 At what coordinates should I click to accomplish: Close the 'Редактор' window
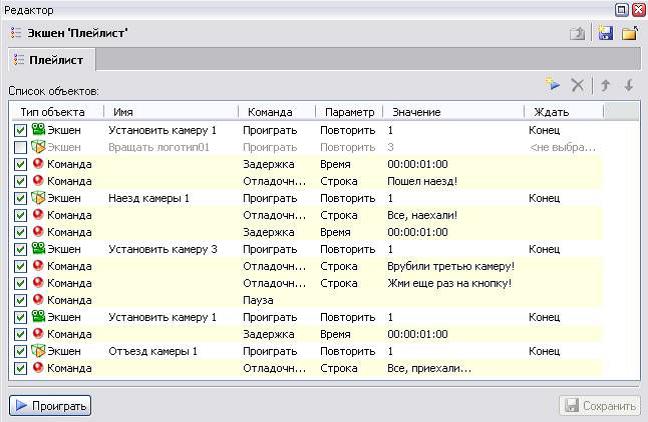[639, 10]
